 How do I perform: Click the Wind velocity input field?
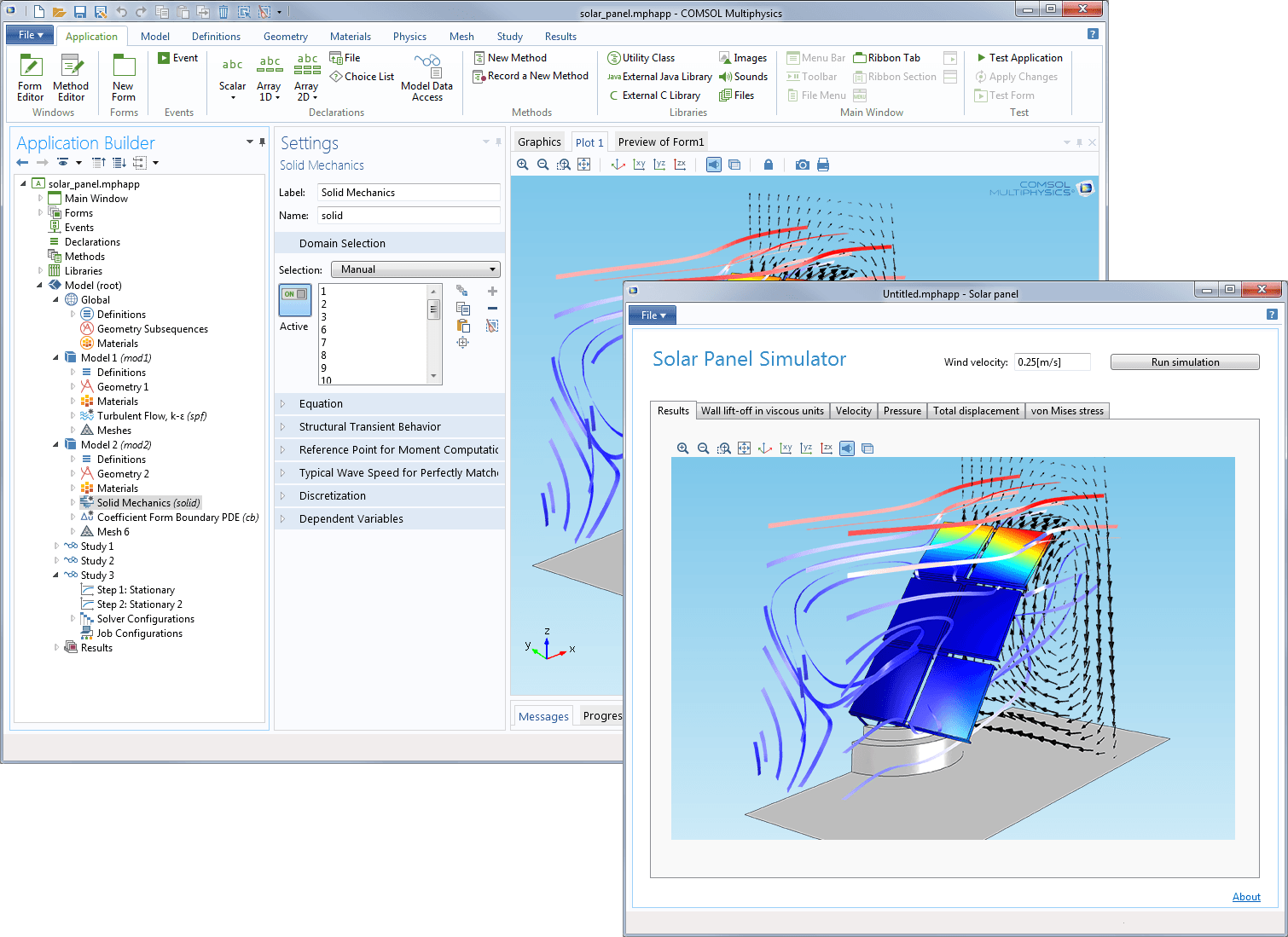click(1053, 362)
